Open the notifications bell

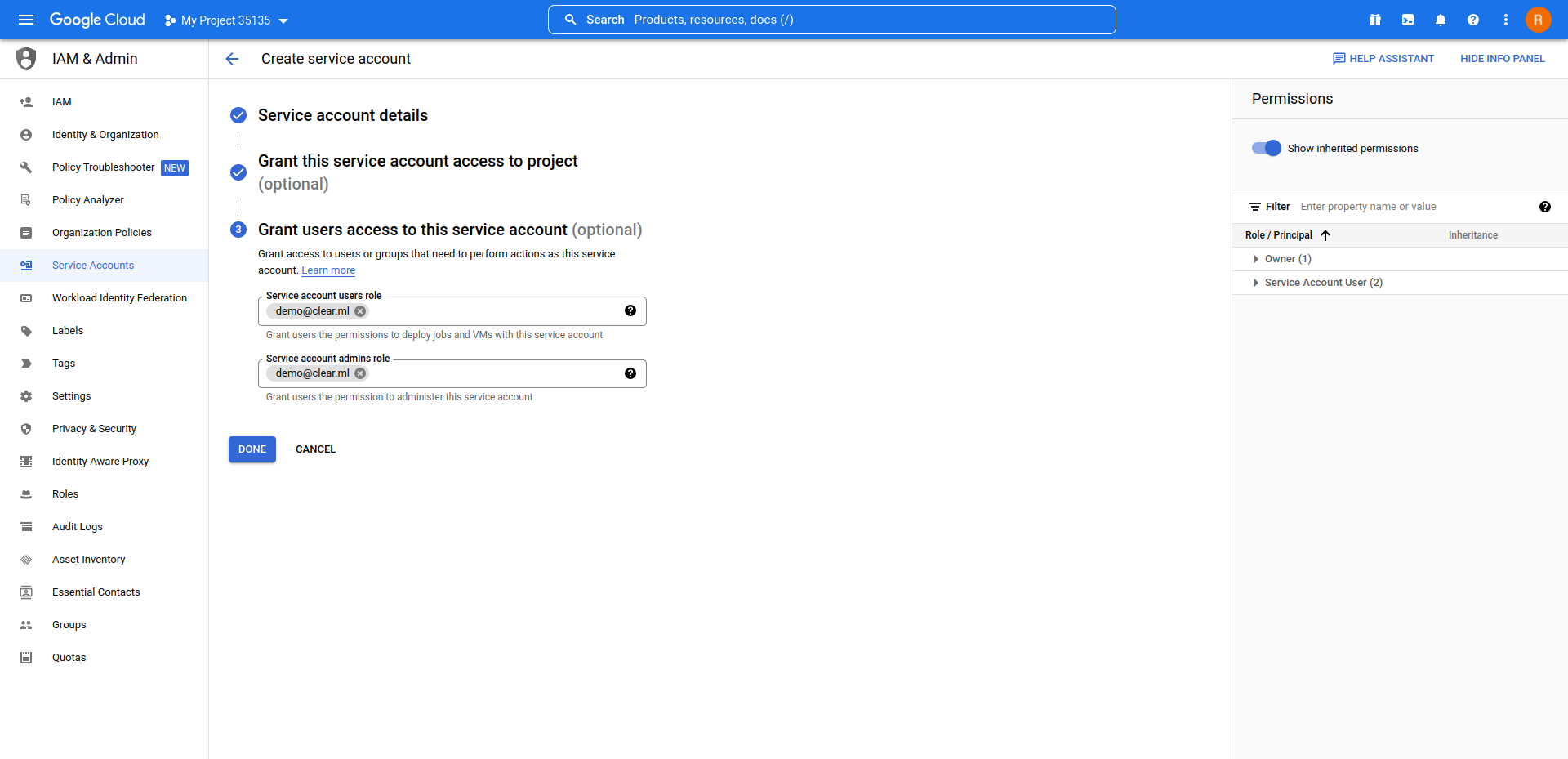coord(1441,20)
